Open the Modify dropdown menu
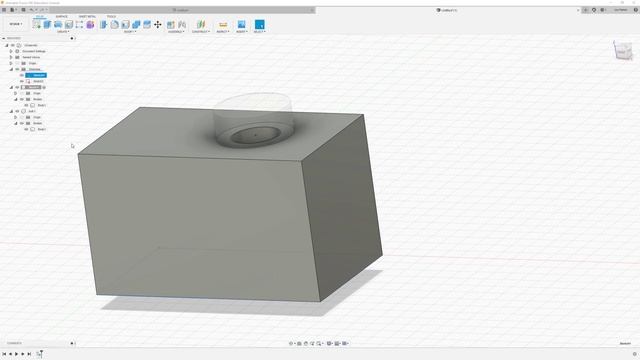Image resolution: width=640 pixels, height=360 pixels. click(x=130, y=31)
